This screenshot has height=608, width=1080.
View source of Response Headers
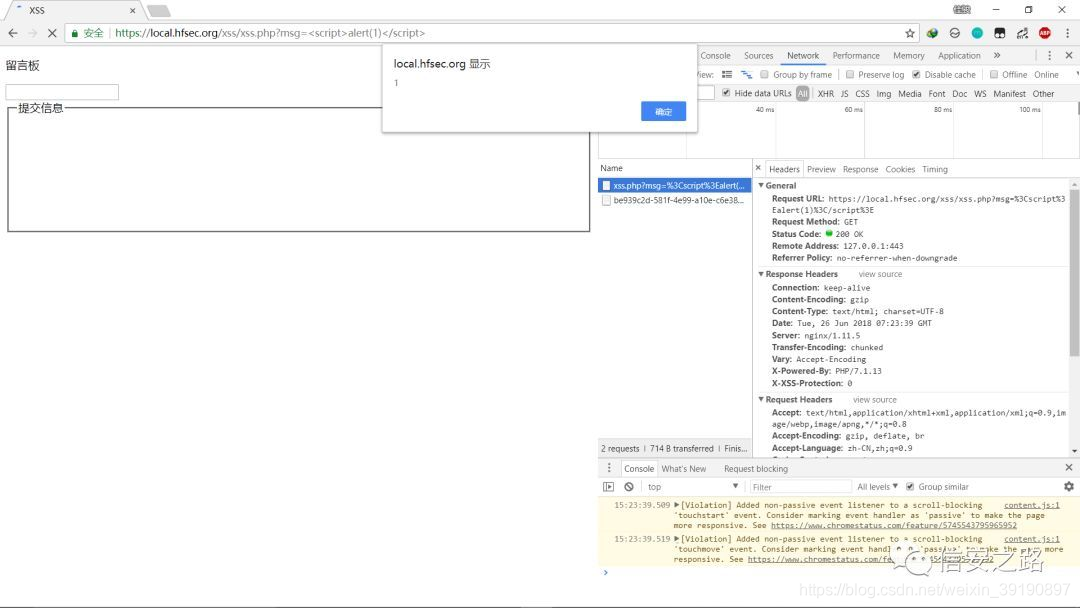(880, 274)
